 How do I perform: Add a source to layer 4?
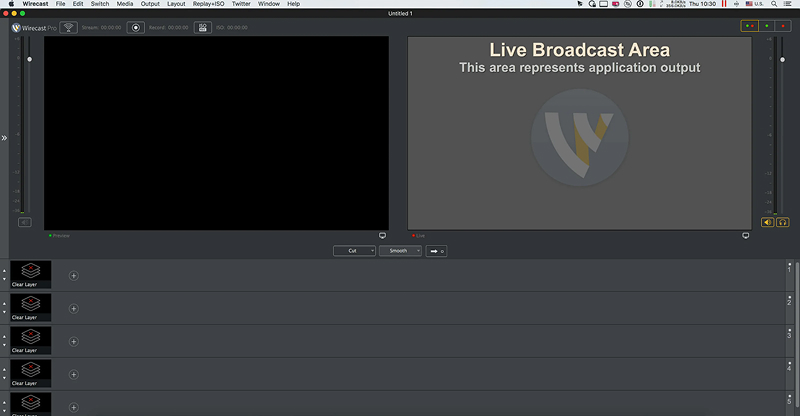[73, 375]
